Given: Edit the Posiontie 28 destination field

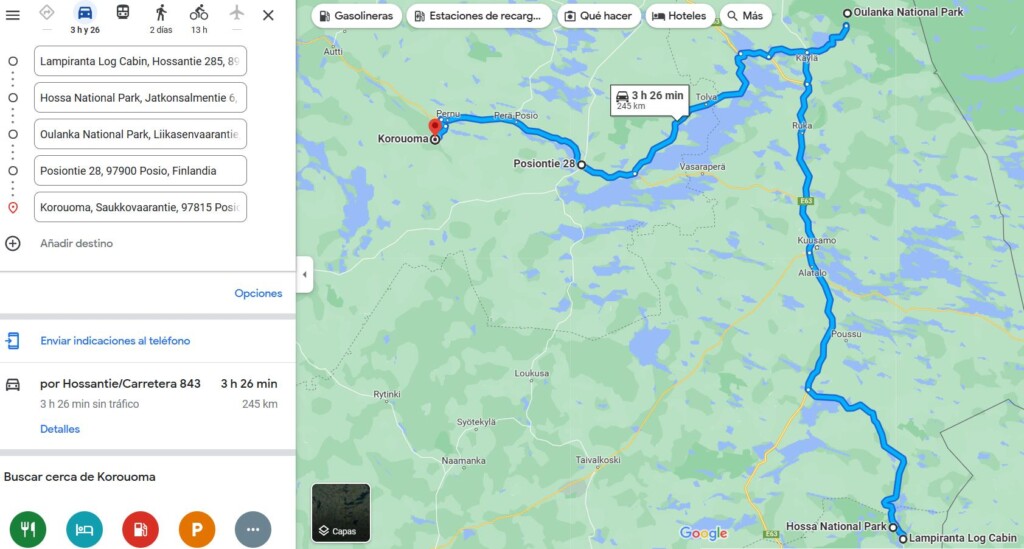Looking at the screenshot, I should 140,171.
